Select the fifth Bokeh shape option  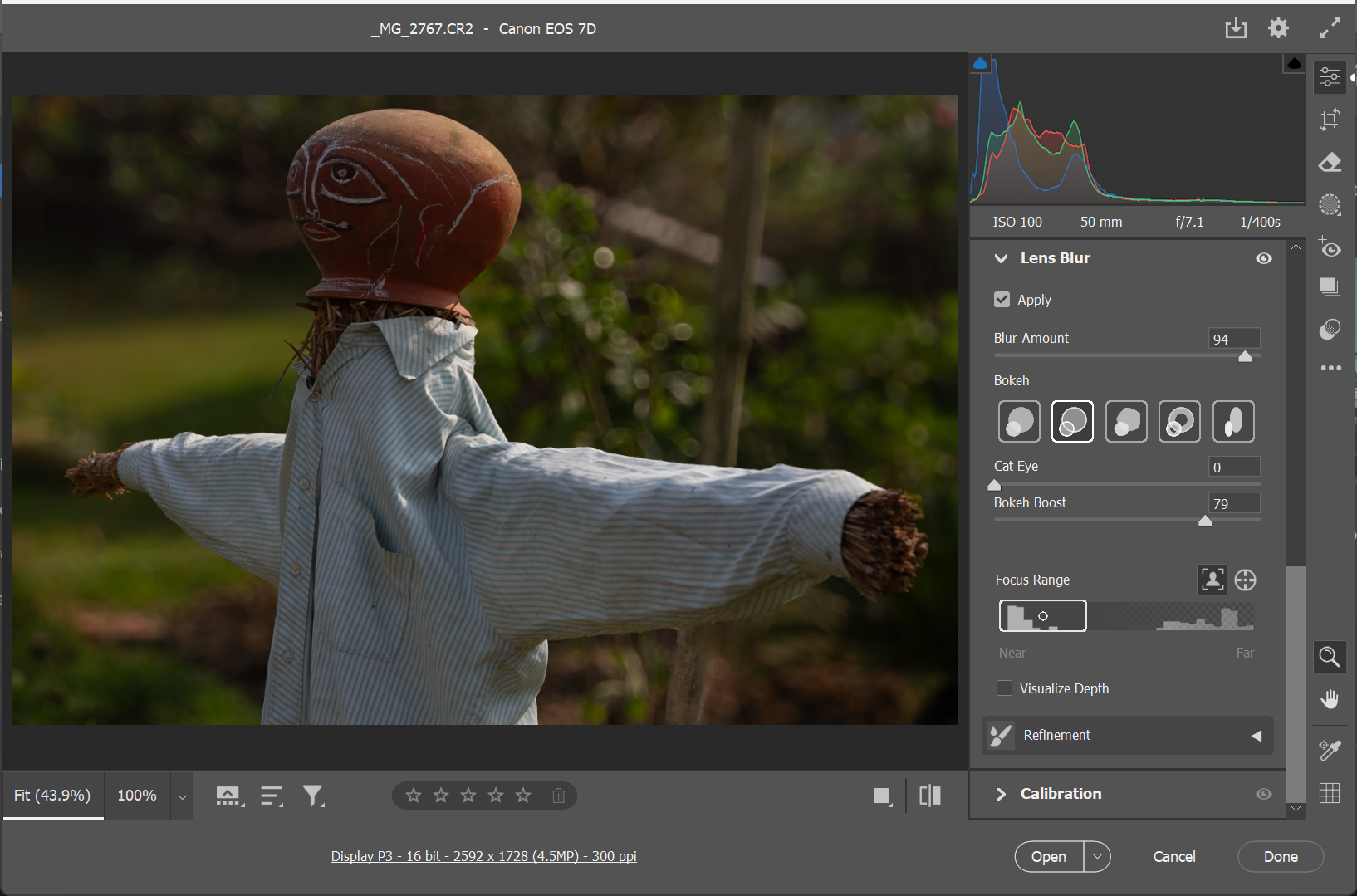click(1233, 421)
